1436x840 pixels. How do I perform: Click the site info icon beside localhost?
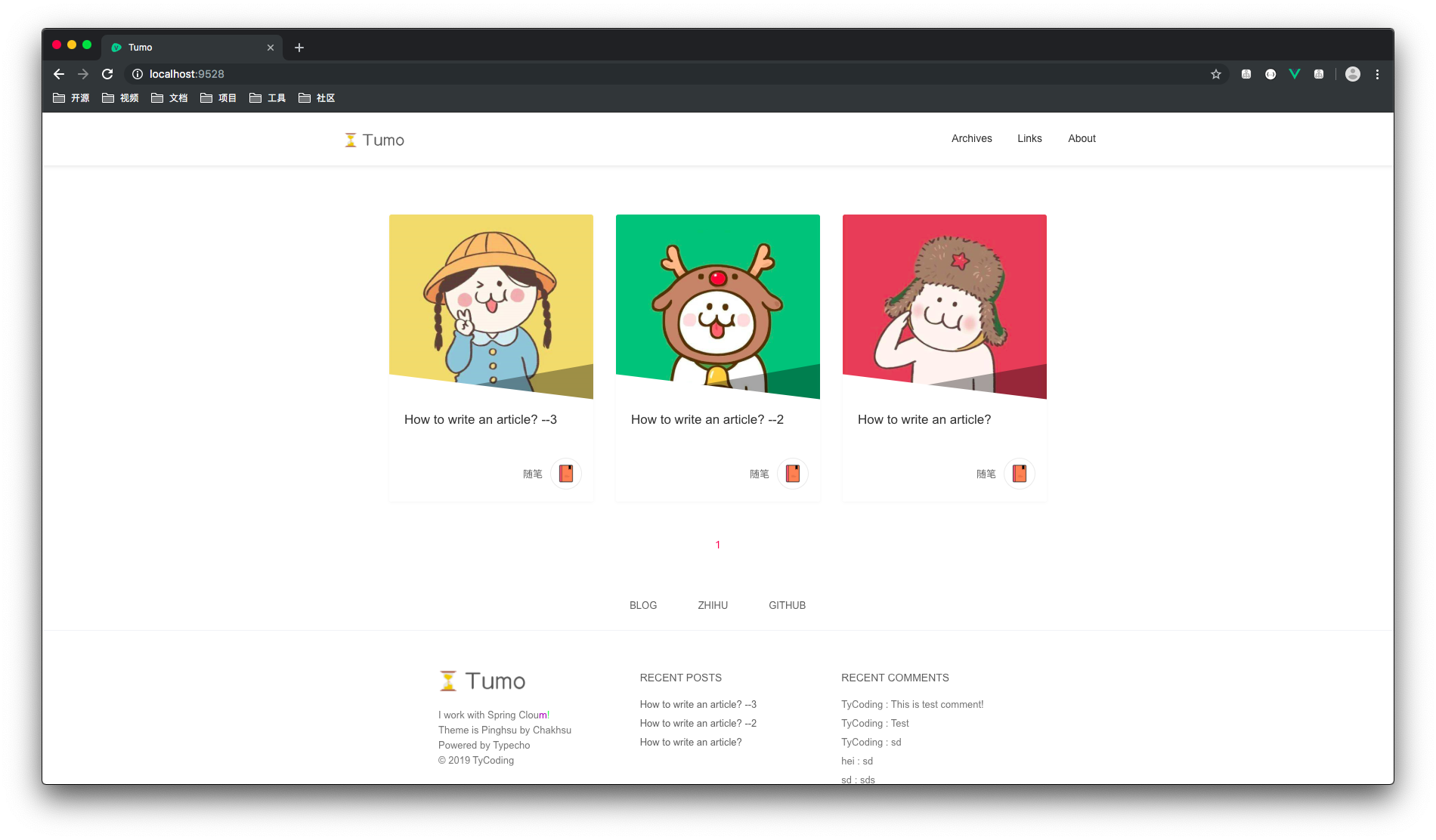(x=138, y=74)
